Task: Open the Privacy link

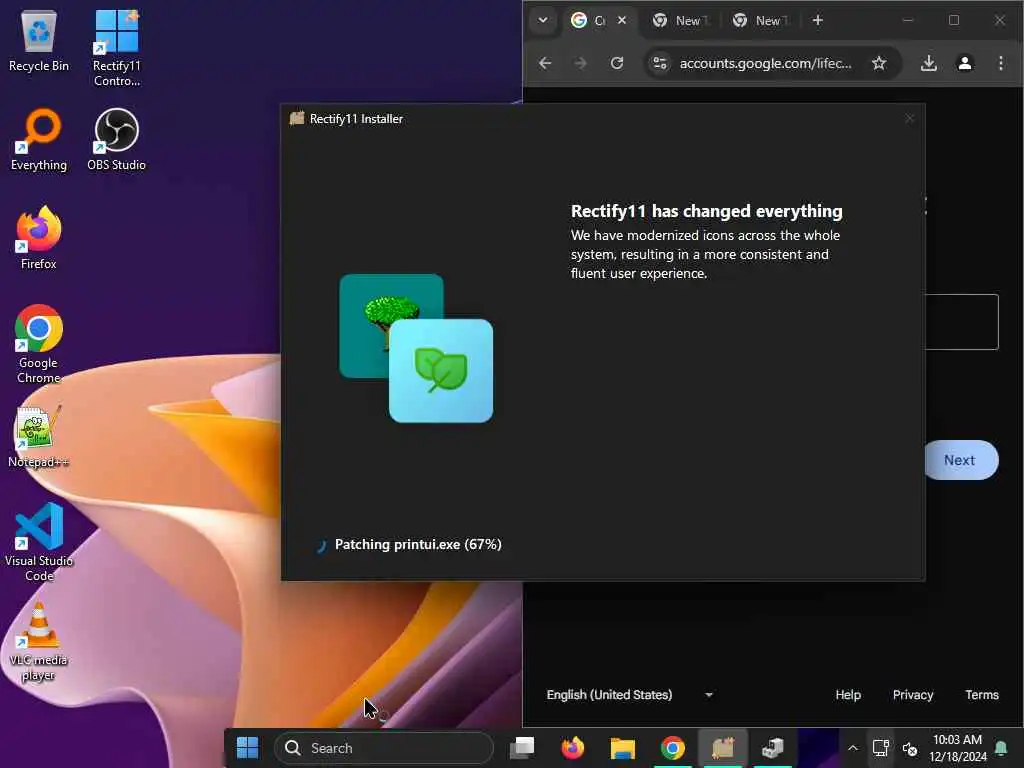Action: click(x=912, y=695)
